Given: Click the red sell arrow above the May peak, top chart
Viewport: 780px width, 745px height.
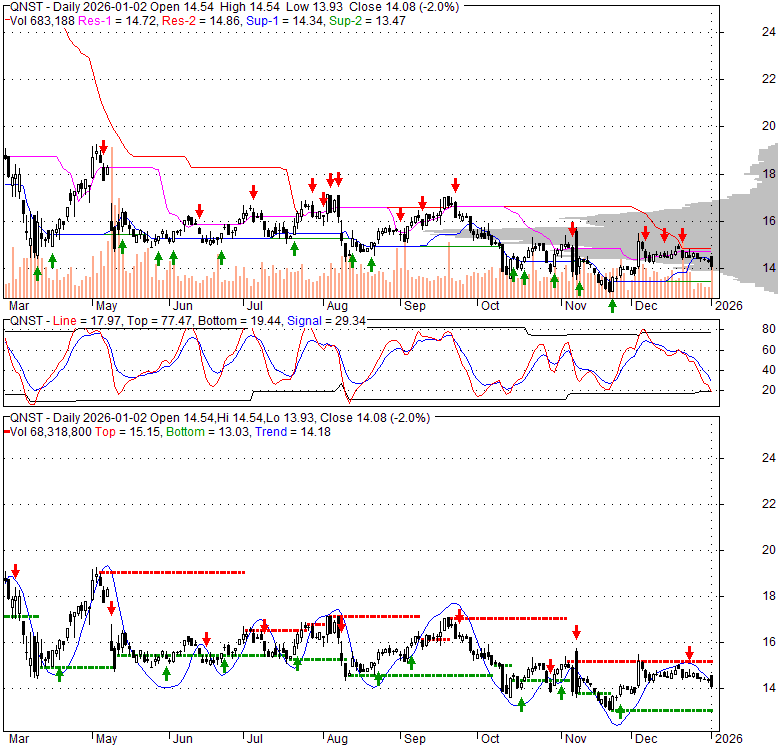Looking at the screenshot, I should tap(103, 147).
